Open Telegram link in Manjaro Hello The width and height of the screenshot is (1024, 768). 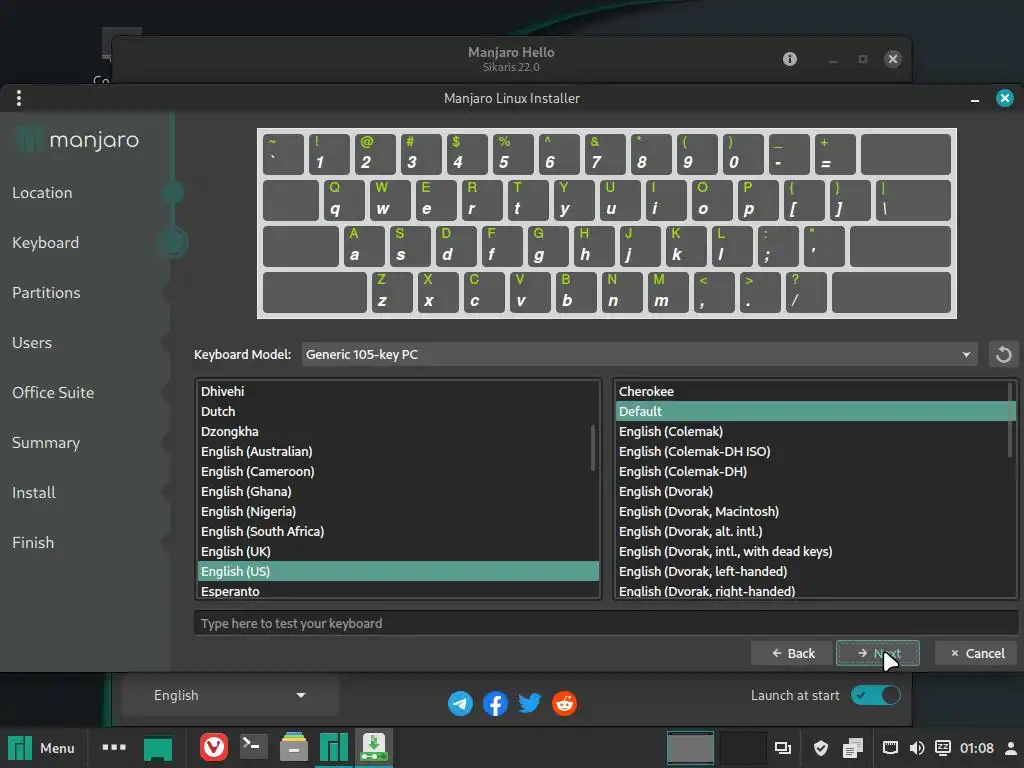tap(460, 703)
